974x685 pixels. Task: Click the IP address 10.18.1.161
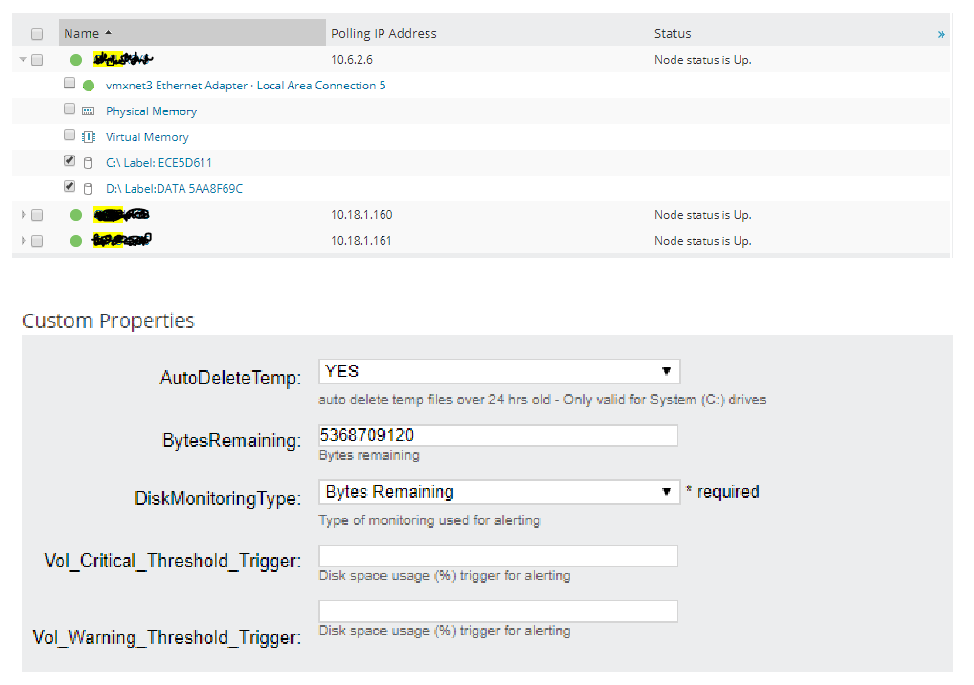point(361,241)
